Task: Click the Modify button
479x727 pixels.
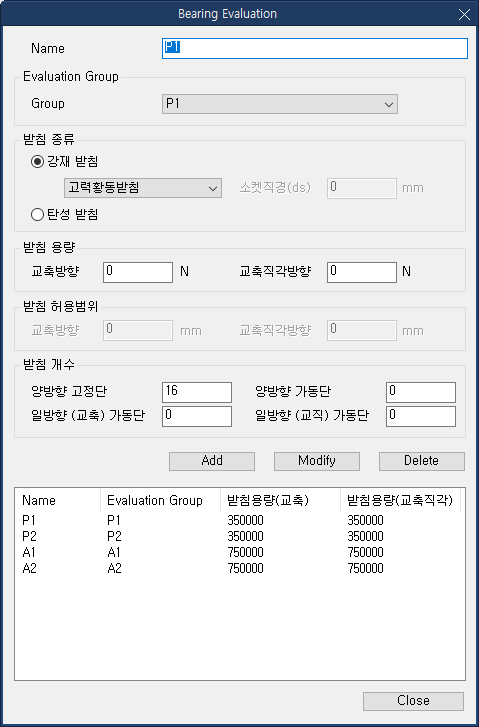Action: pyautogui.click(x=317, y=461)
